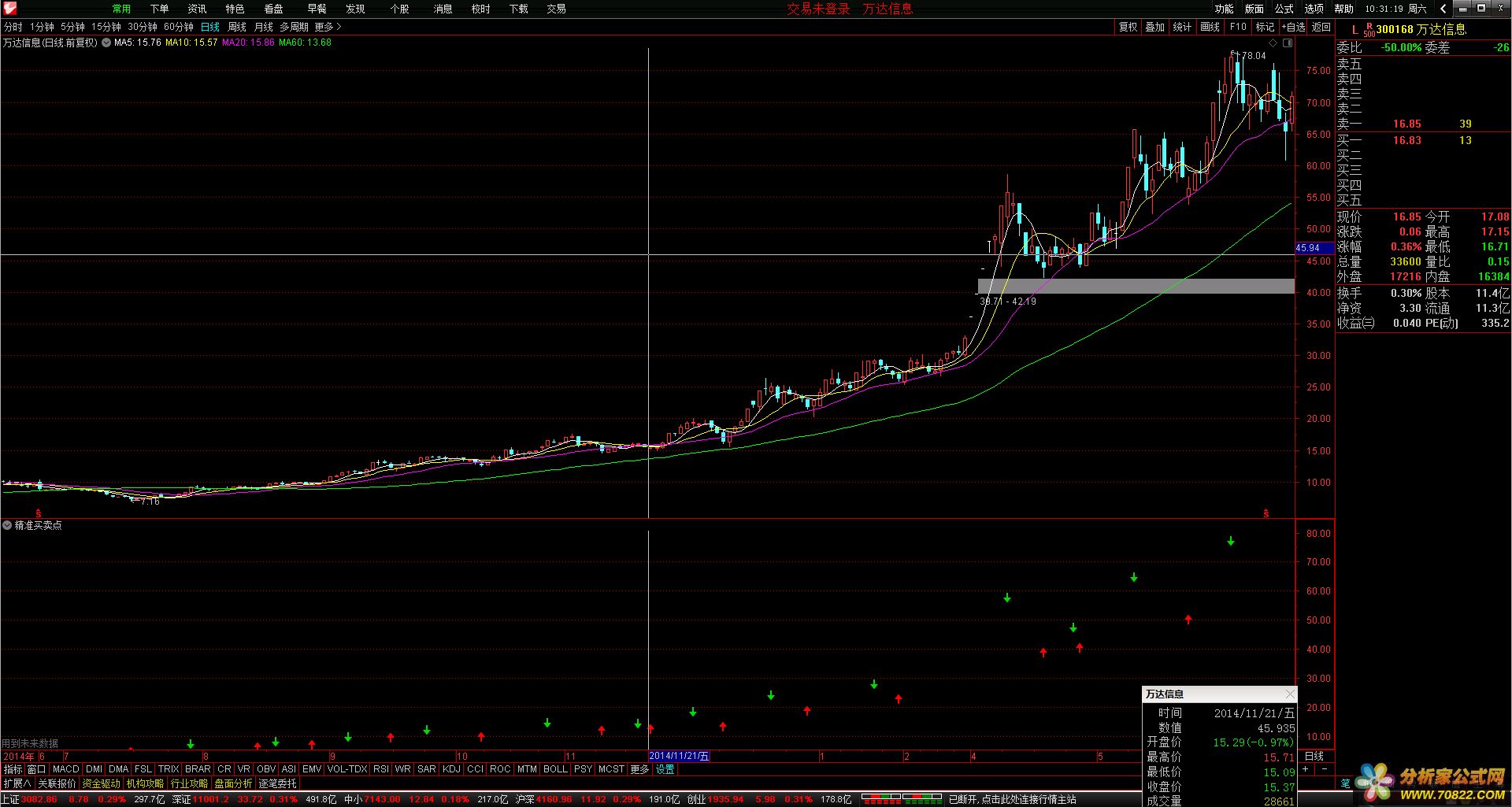This screenshot has width=1512, height=807.
Task: Click the back arrow next to the clock
Action: click(x=1443, y=9)
